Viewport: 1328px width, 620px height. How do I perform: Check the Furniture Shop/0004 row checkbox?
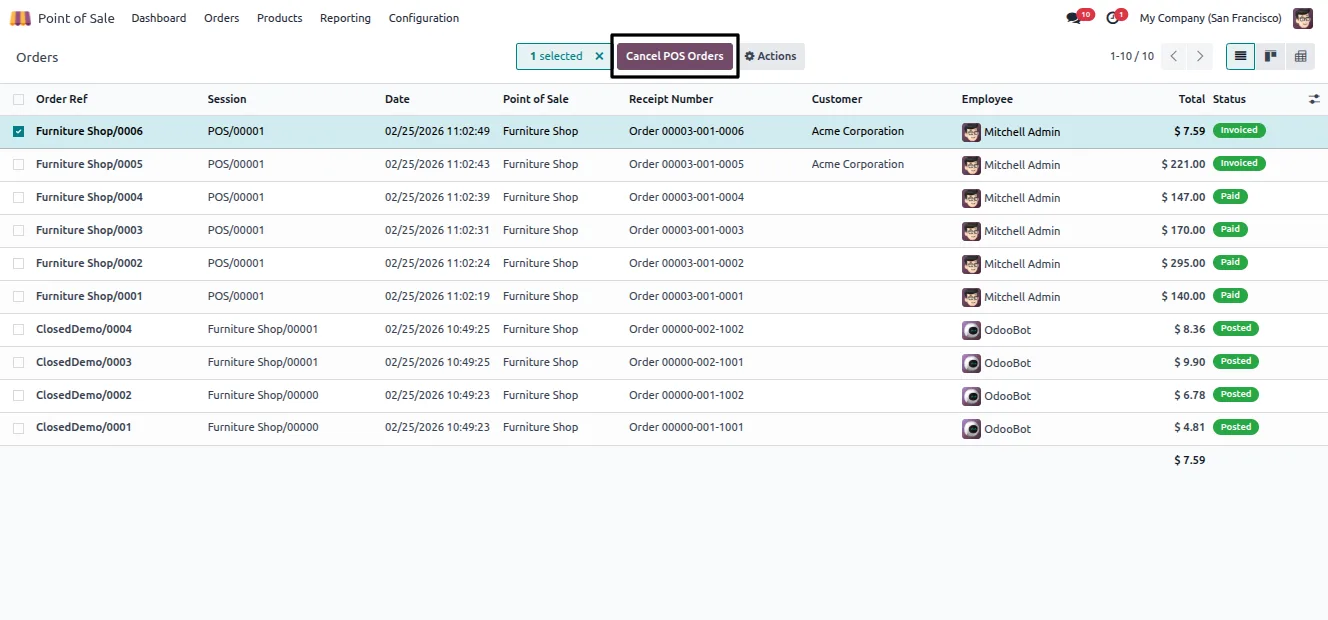click(18, 197)
